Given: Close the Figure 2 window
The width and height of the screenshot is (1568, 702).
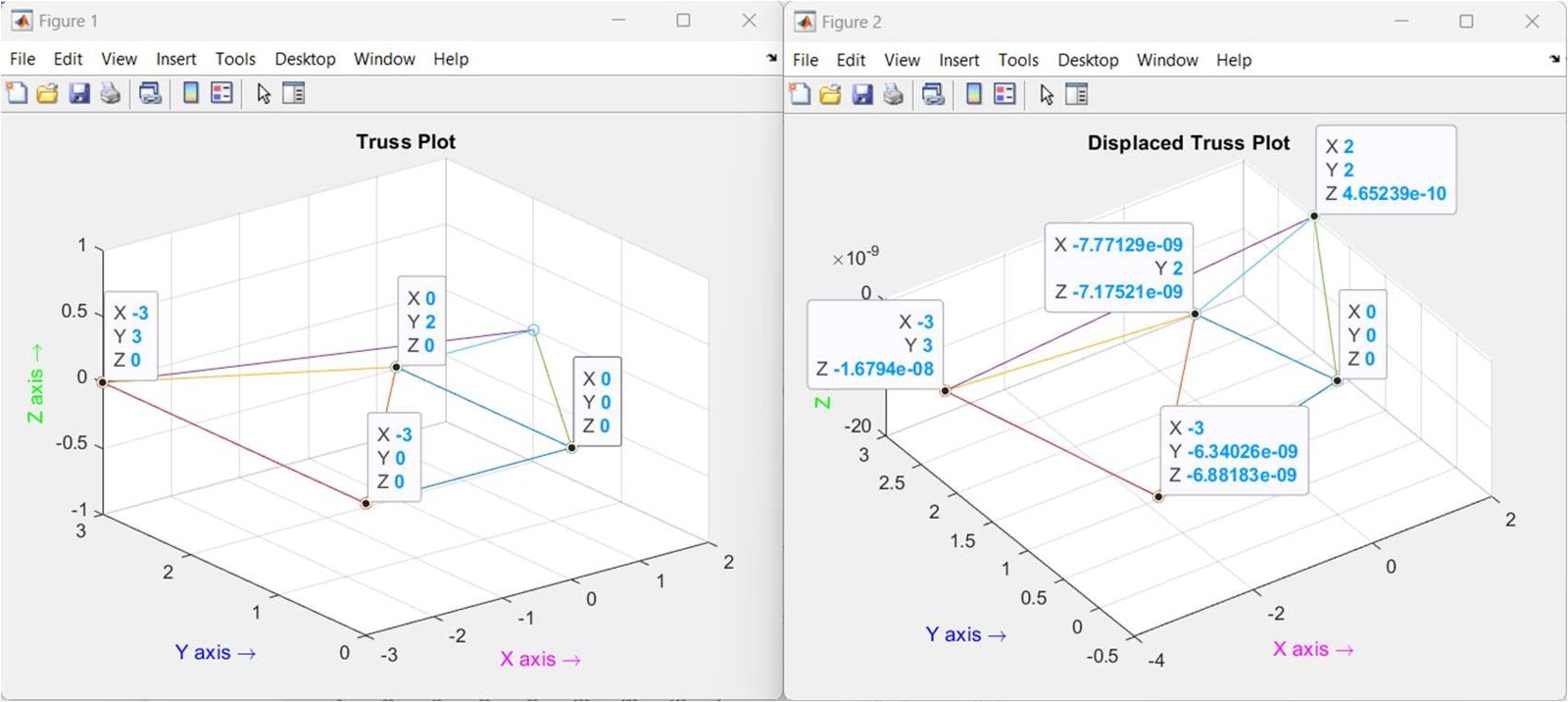Looking at the screenshot, I should tap(1532, 22).
